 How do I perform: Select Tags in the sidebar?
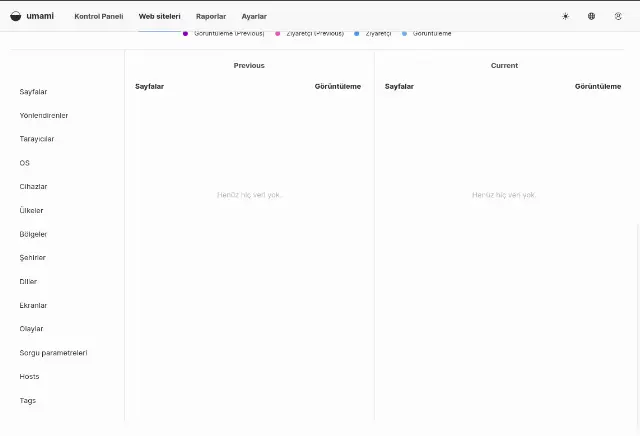click(x=28, y=400)
